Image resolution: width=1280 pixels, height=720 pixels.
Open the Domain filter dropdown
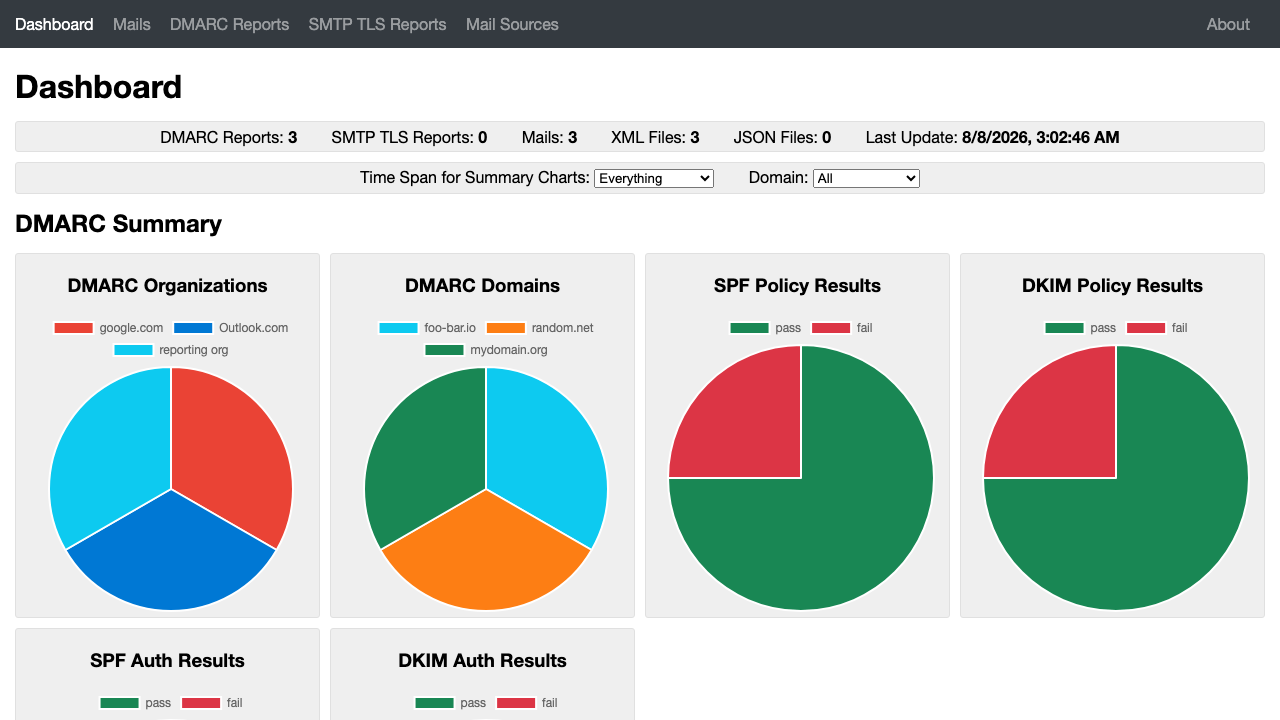point(866,178)
